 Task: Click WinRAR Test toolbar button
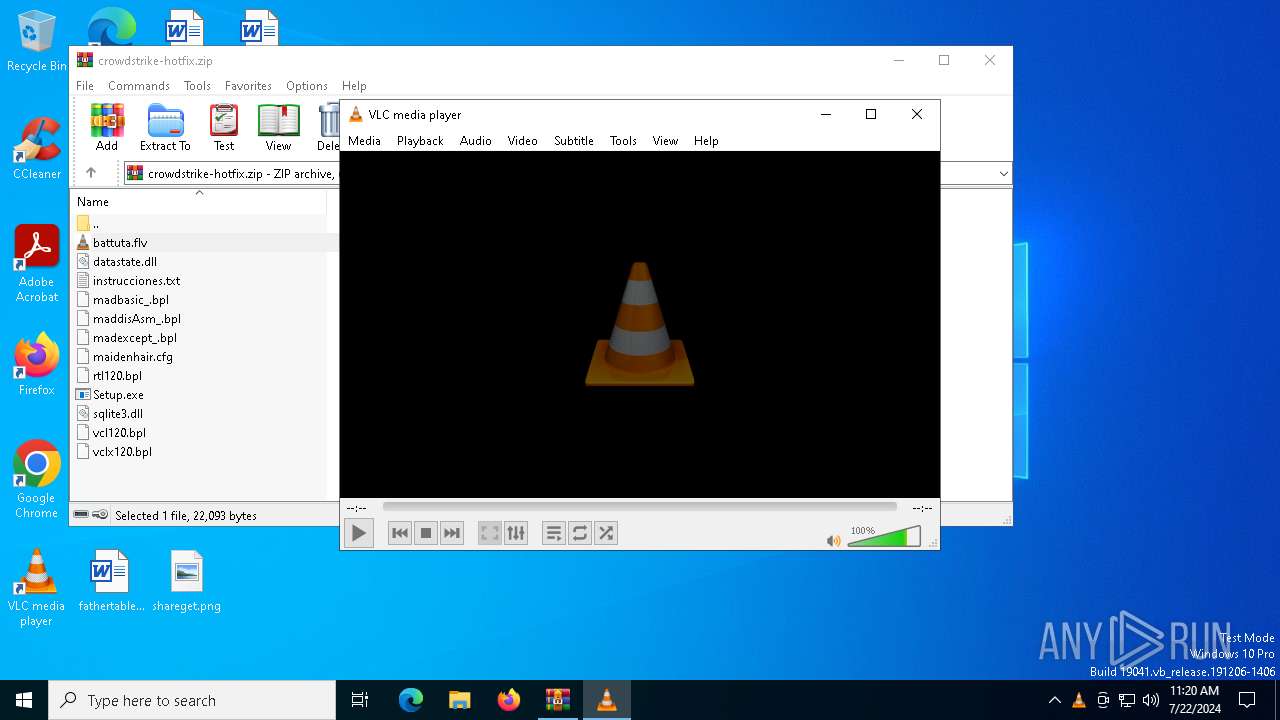pyautogui.click(x=224, y=127)
